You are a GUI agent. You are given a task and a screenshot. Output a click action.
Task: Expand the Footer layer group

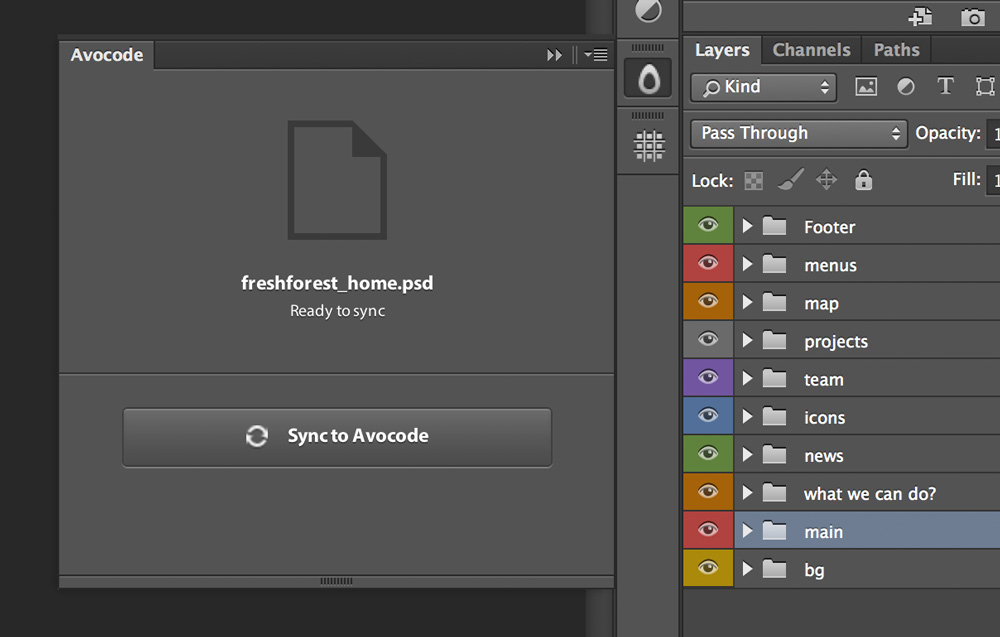pyautogui.click(x=747, y=226)
